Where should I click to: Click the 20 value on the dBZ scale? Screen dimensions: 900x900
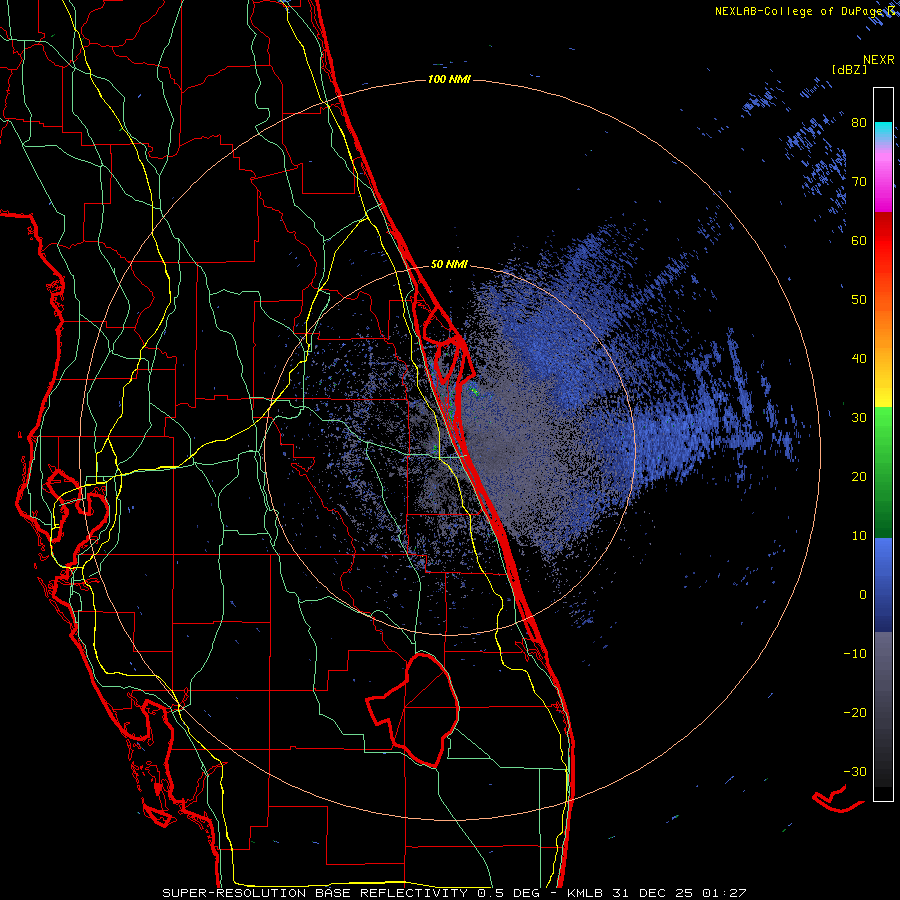pos(859,476)
